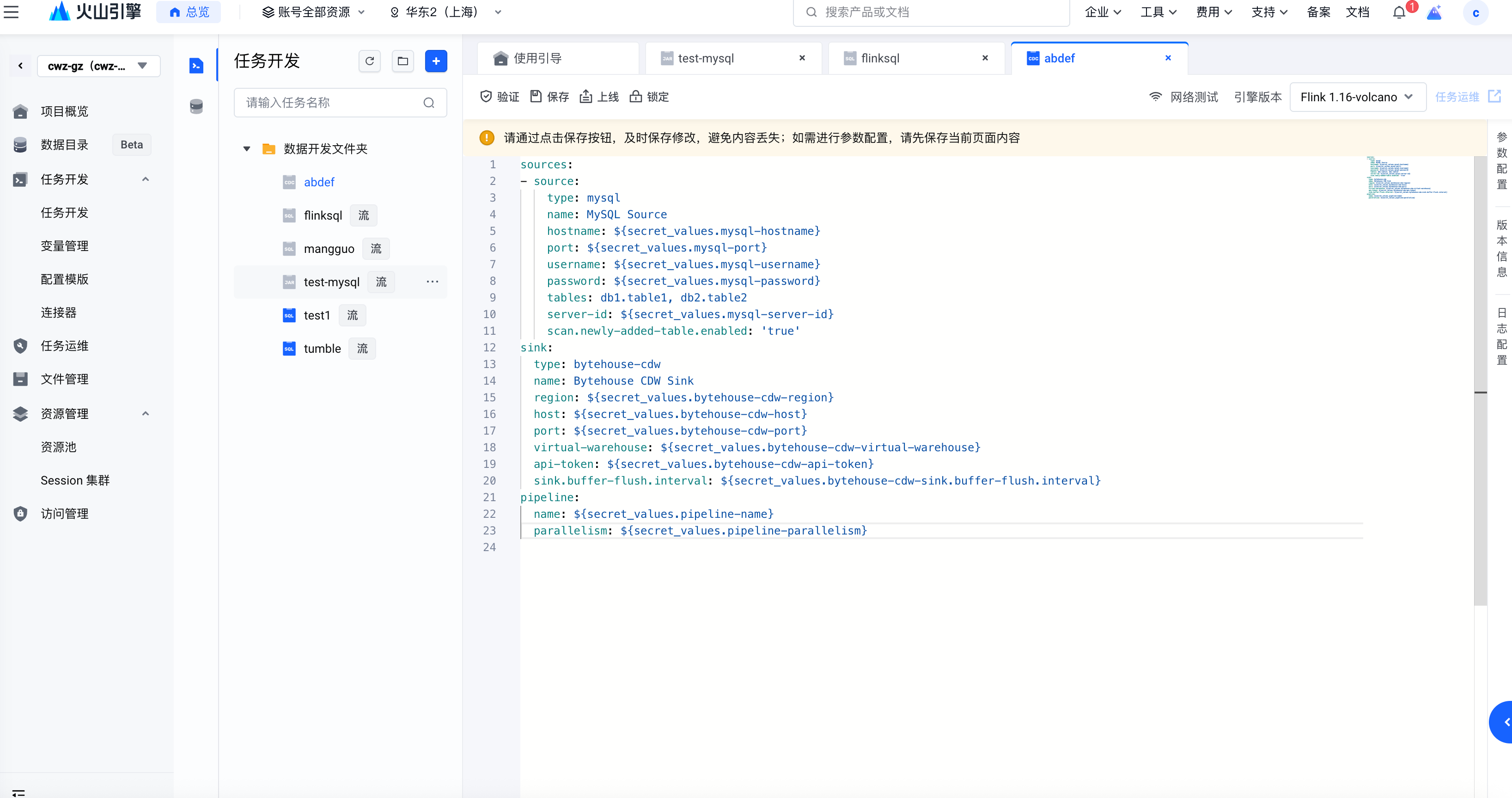Switch to the flinksql tab
This screenshot has width=1512, height=798.
[879, 58]
